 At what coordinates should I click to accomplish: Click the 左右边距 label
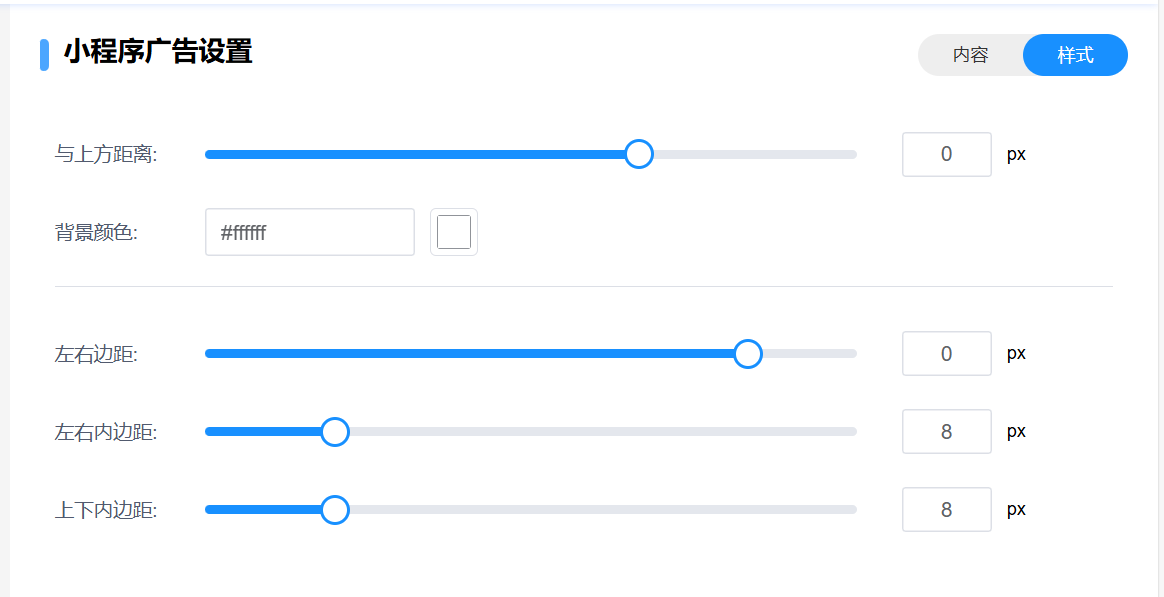coord(96,355)
